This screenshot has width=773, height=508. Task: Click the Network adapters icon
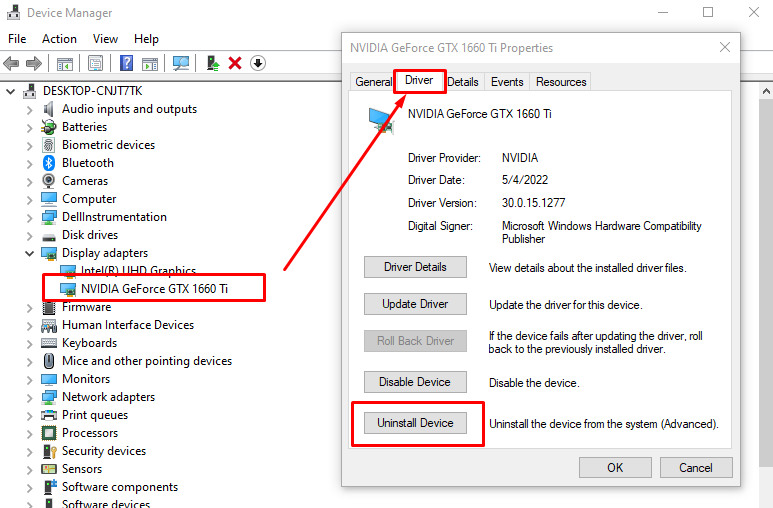[x=49, y=397]
